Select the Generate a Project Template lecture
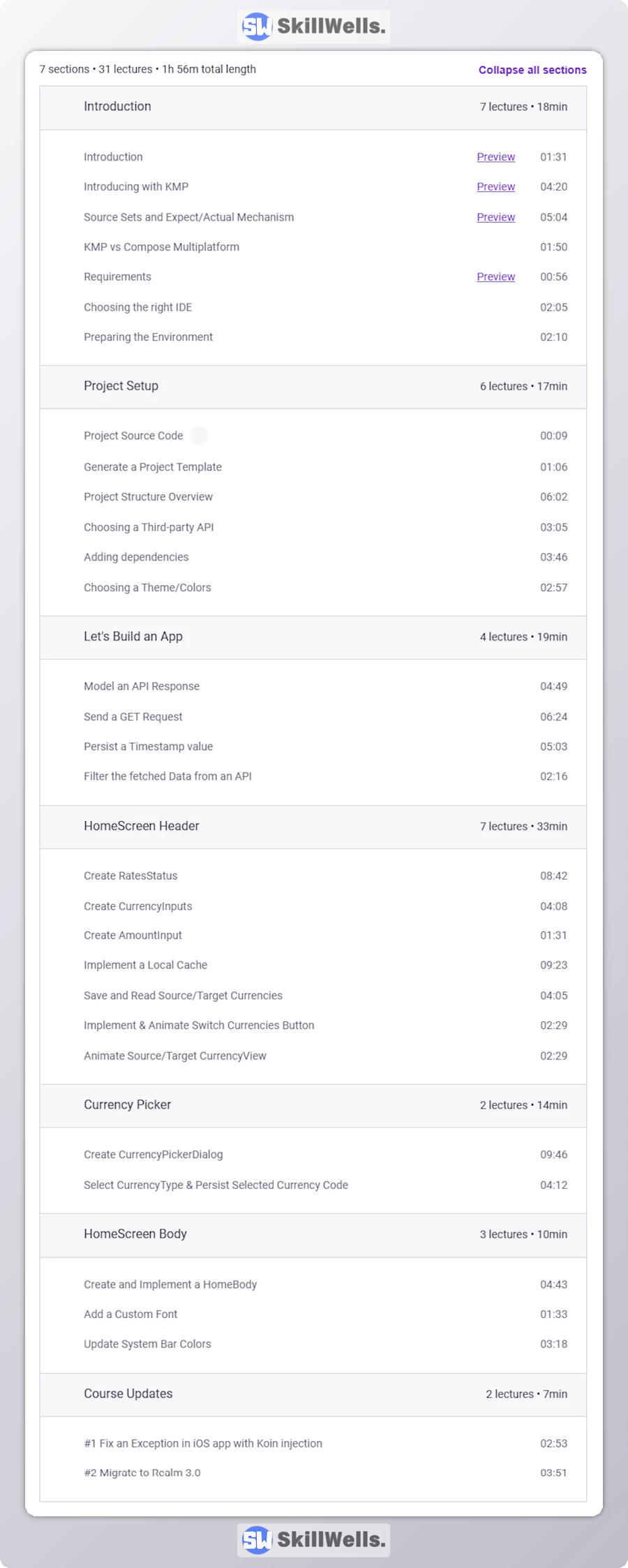The width and height of the screenshot is (628, 1568). [152, 467]
